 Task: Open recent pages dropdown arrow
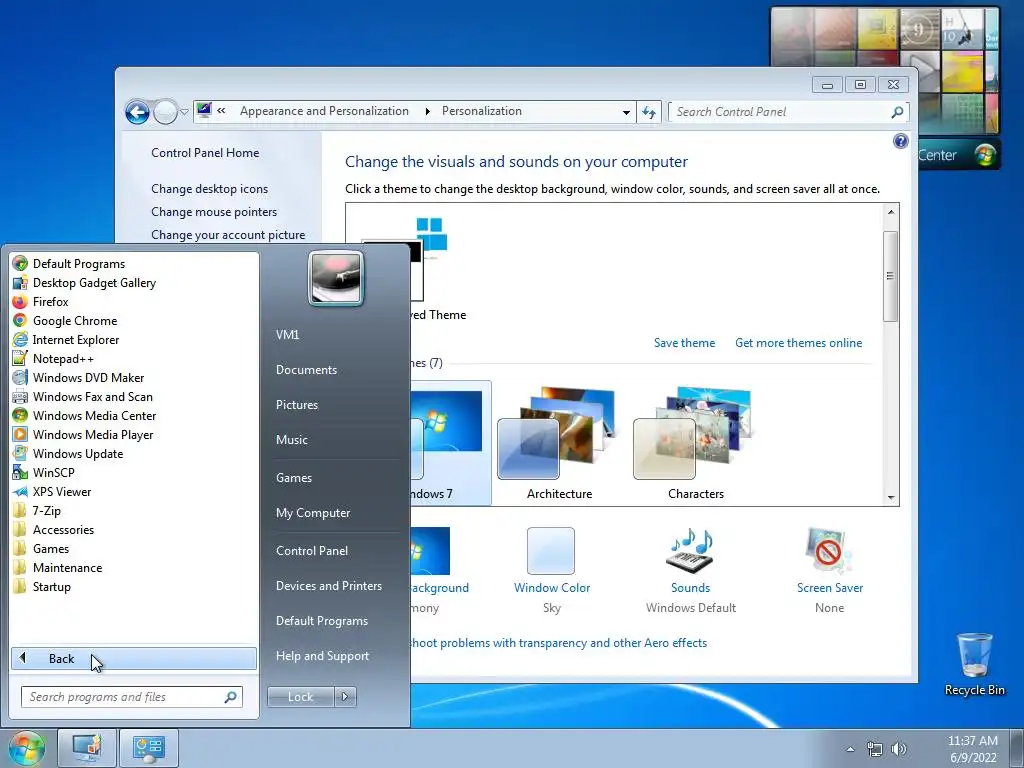click(x=185, y=112)
